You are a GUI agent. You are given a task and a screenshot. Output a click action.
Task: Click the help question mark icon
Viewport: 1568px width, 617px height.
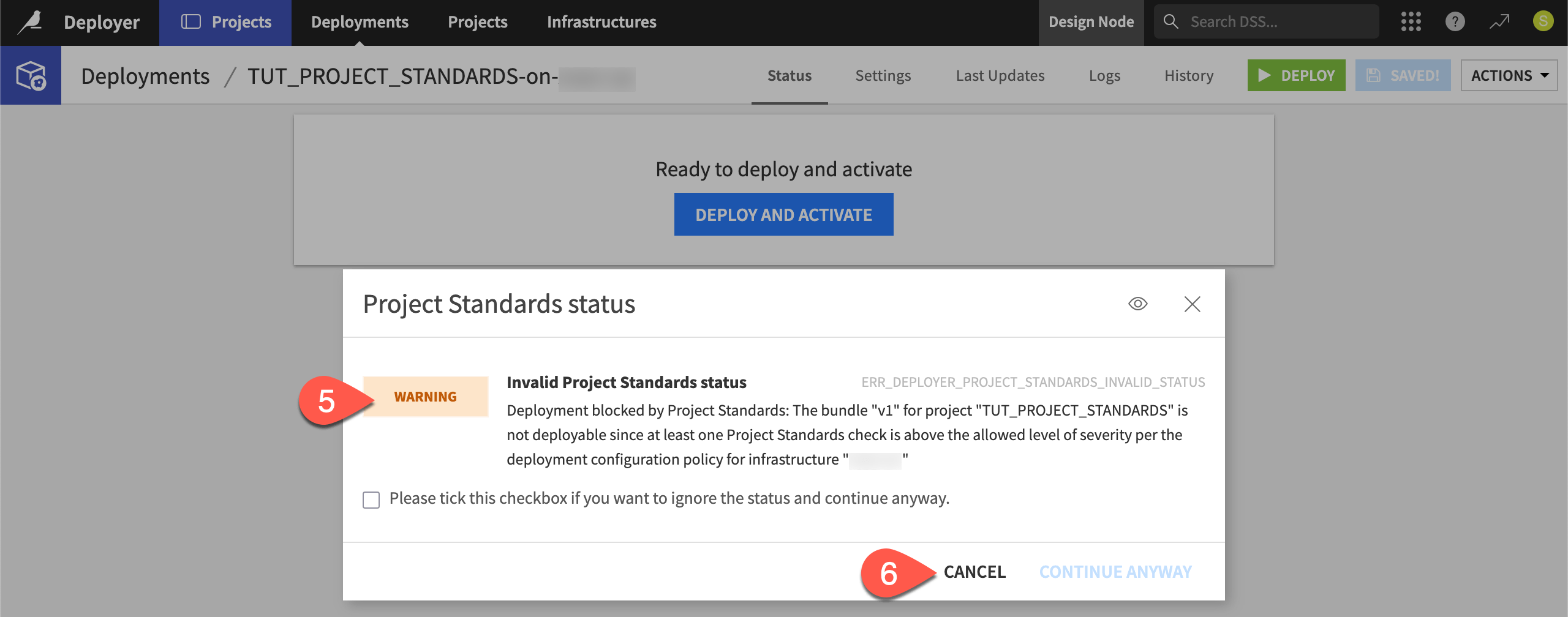1455,21
